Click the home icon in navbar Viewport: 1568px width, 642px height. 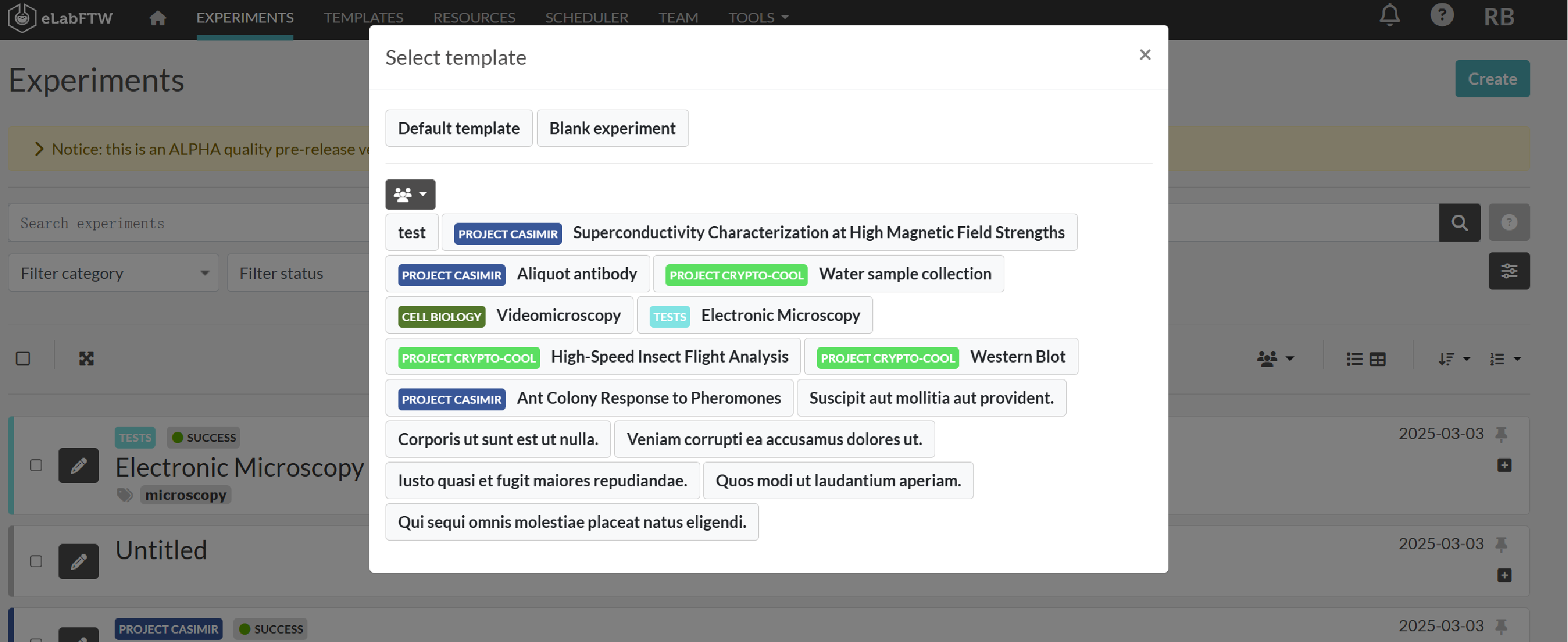(x=158, y=19)
